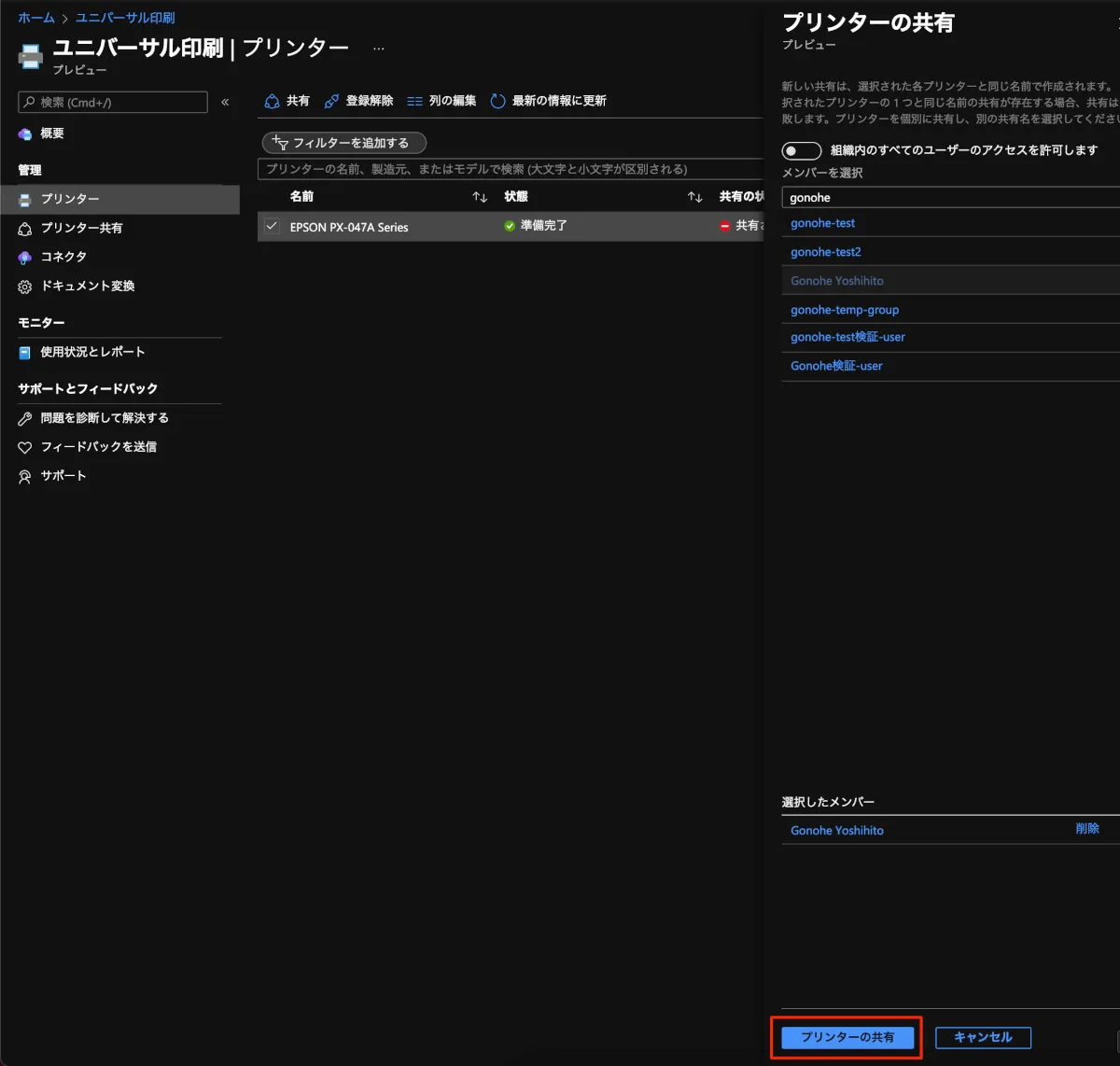The image size is (1120, 1066).
Task: Refresh with 最新の情報に更新 icon
Action: click(498, 101)
